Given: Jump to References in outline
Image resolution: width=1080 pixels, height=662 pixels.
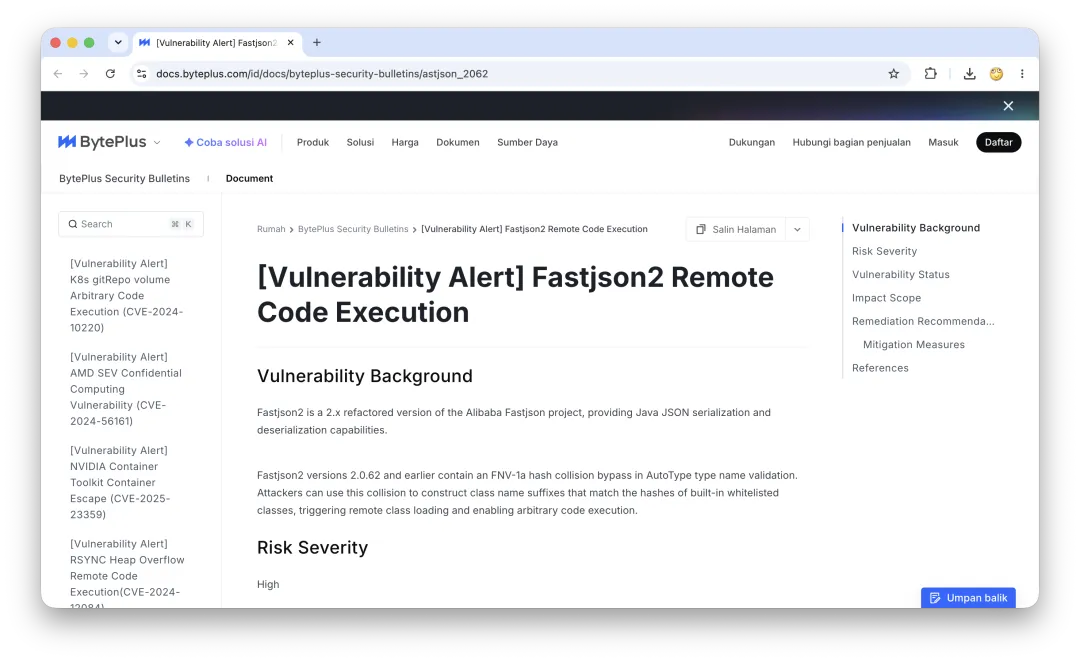Looking at the screenshot, I should (880, 369).
